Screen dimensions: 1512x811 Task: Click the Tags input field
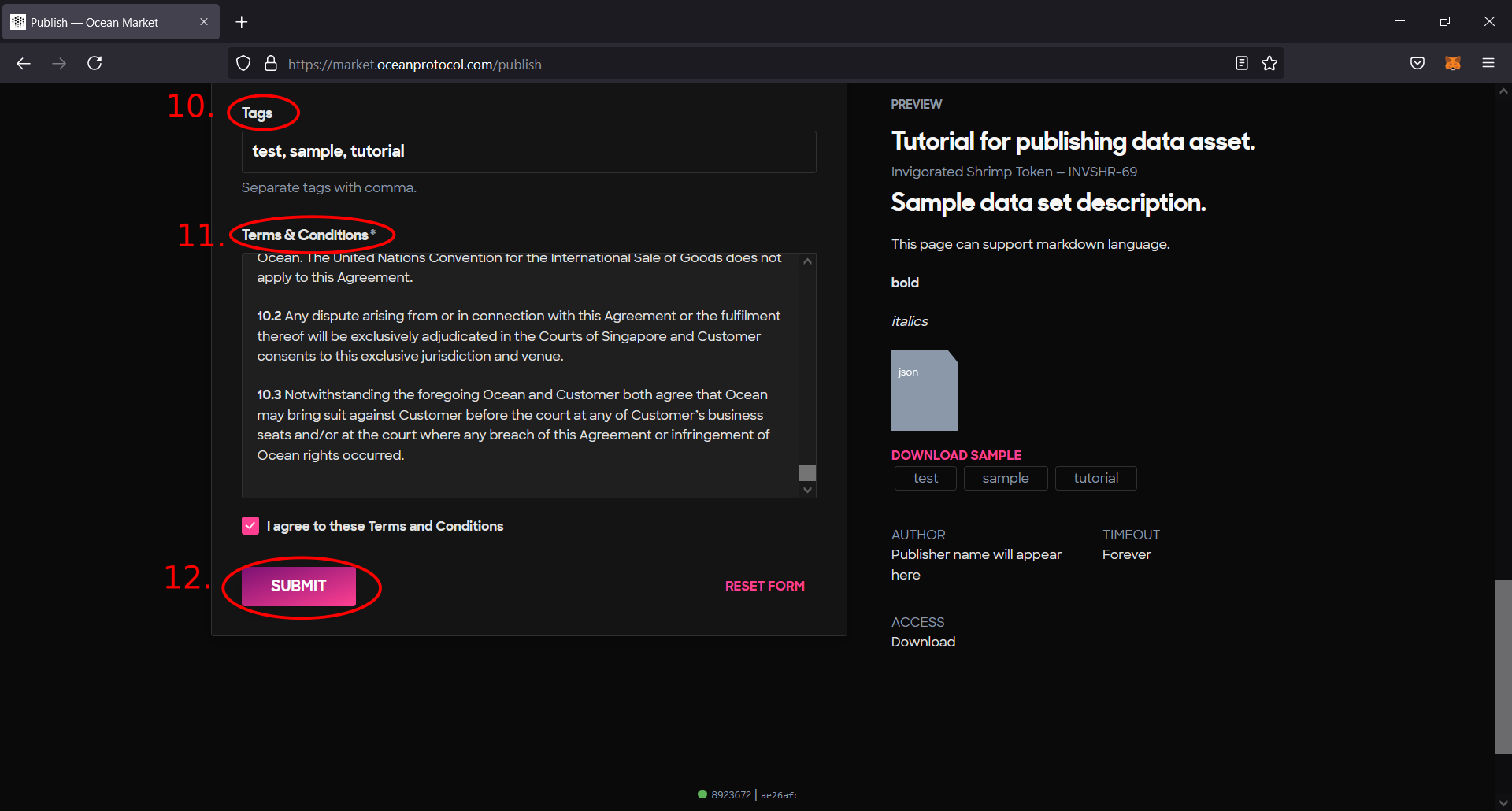pos(528,151)
